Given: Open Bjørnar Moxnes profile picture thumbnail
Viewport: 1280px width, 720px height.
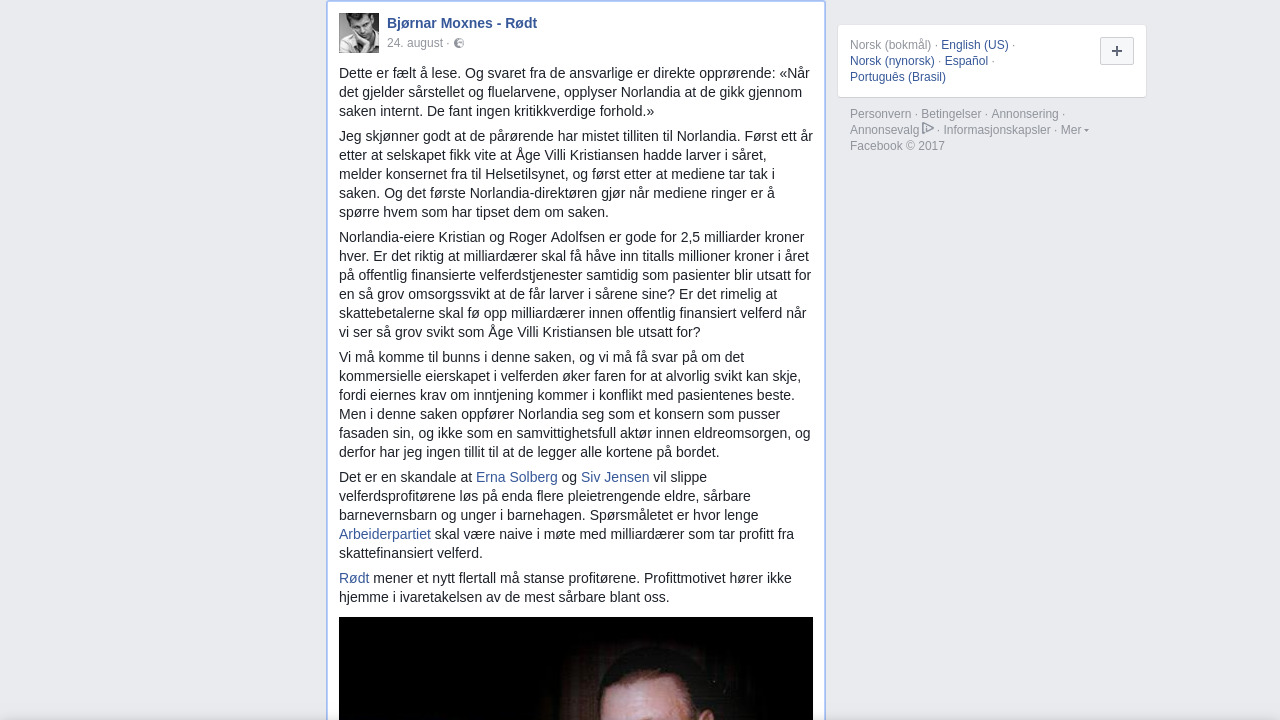Looking at the screenshot, I should (x=359, y=33).
